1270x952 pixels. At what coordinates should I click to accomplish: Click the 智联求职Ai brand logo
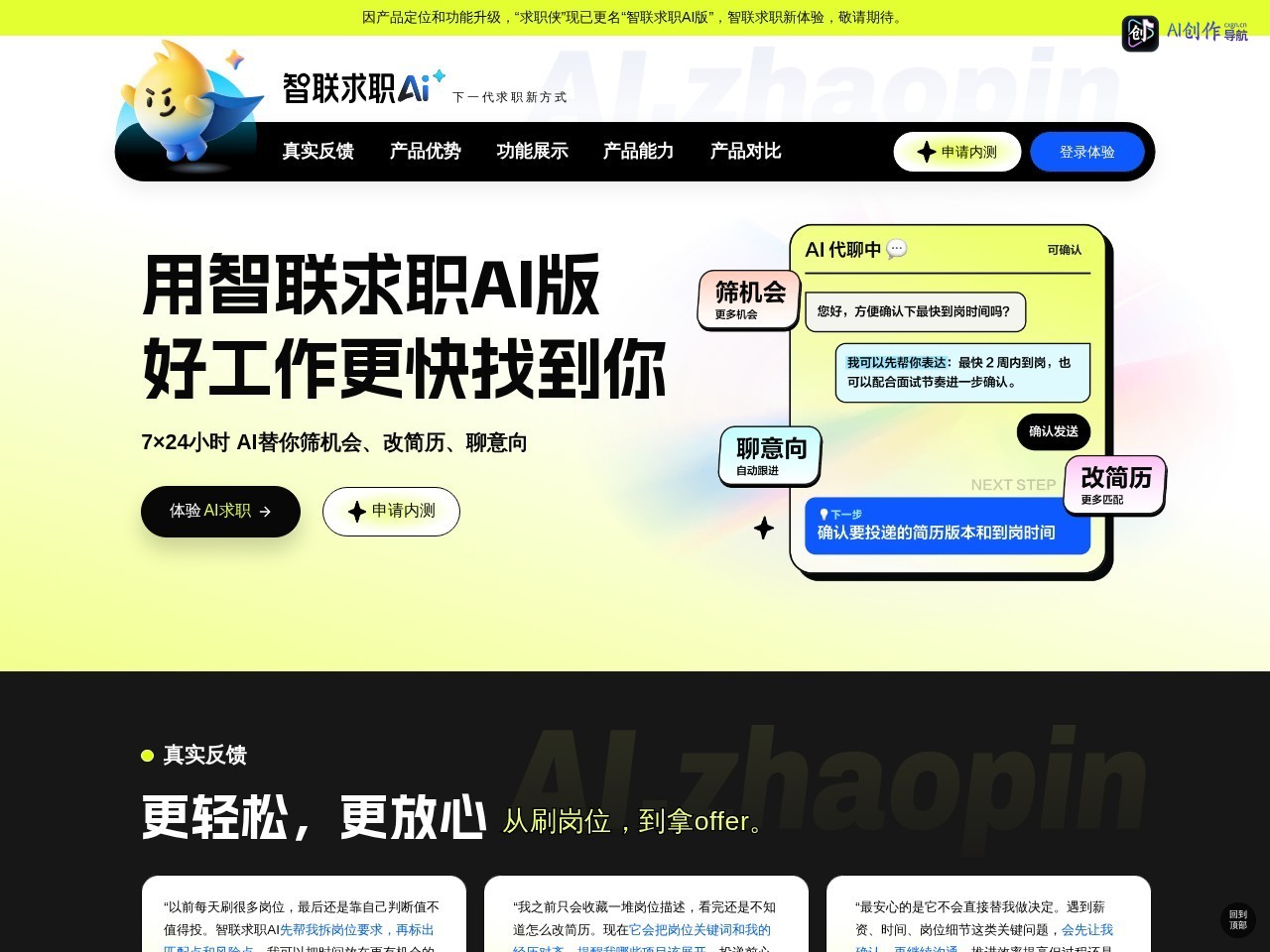[x=363, y=87]
